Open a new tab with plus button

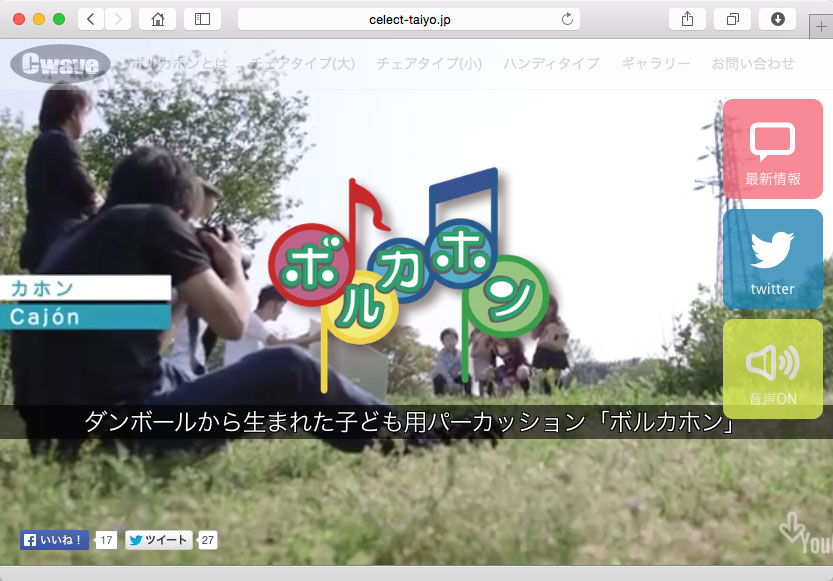[821, 26]
